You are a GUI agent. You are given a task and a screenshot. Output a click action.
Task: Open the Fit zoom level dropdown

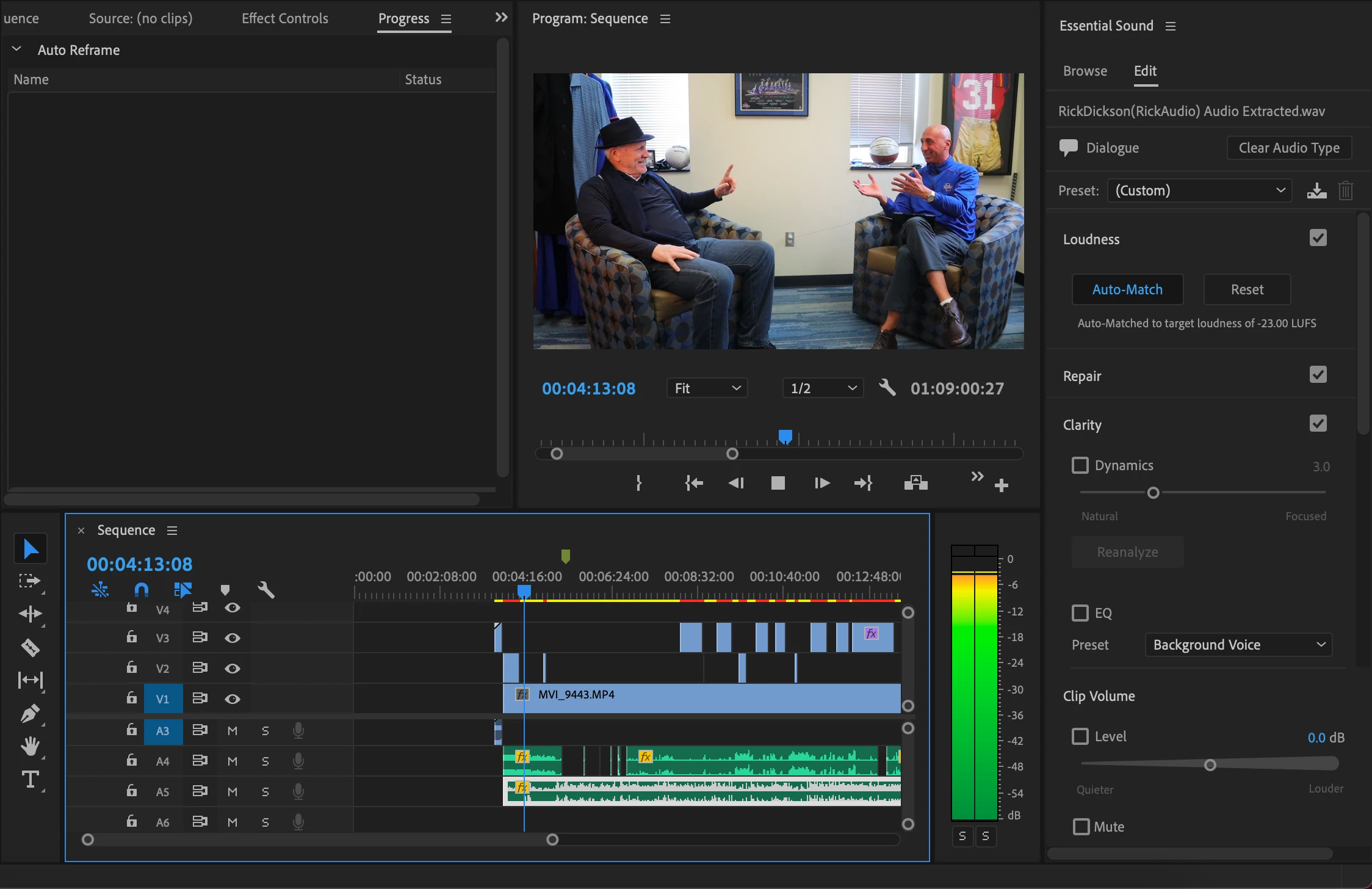707,388
